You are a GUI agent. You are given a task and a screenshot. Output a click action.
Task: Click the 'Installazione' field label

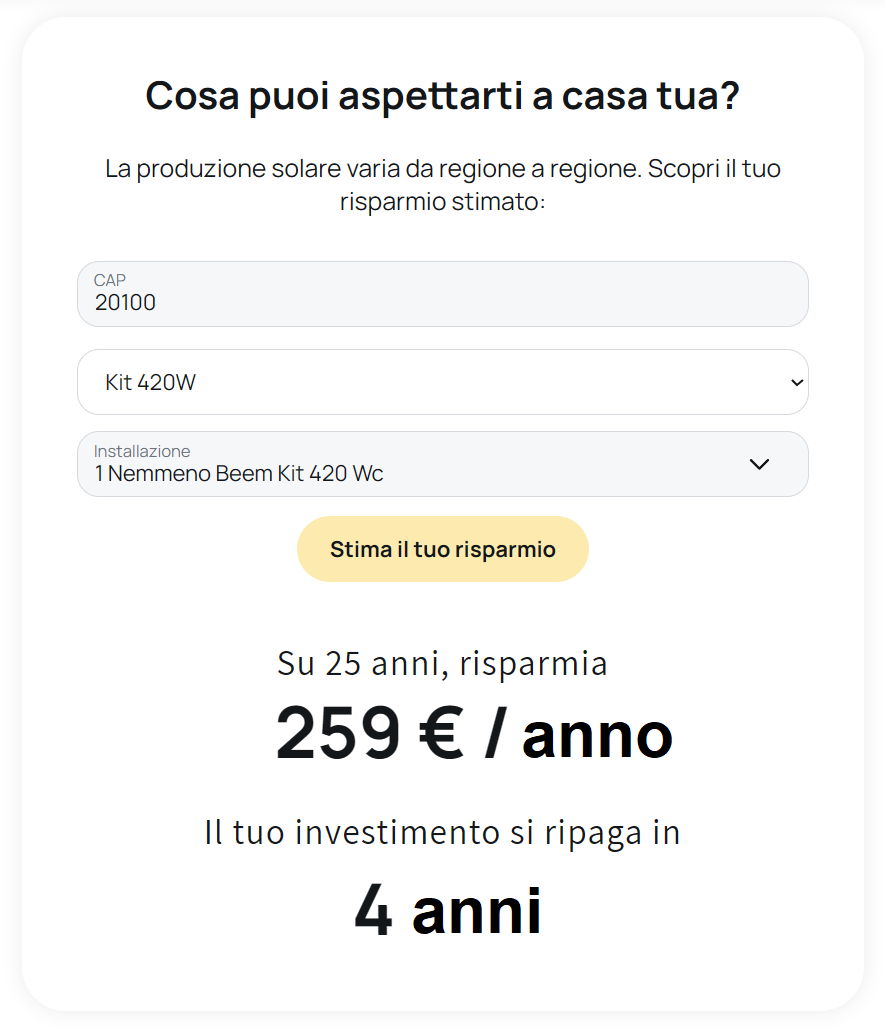pos(142,451)
